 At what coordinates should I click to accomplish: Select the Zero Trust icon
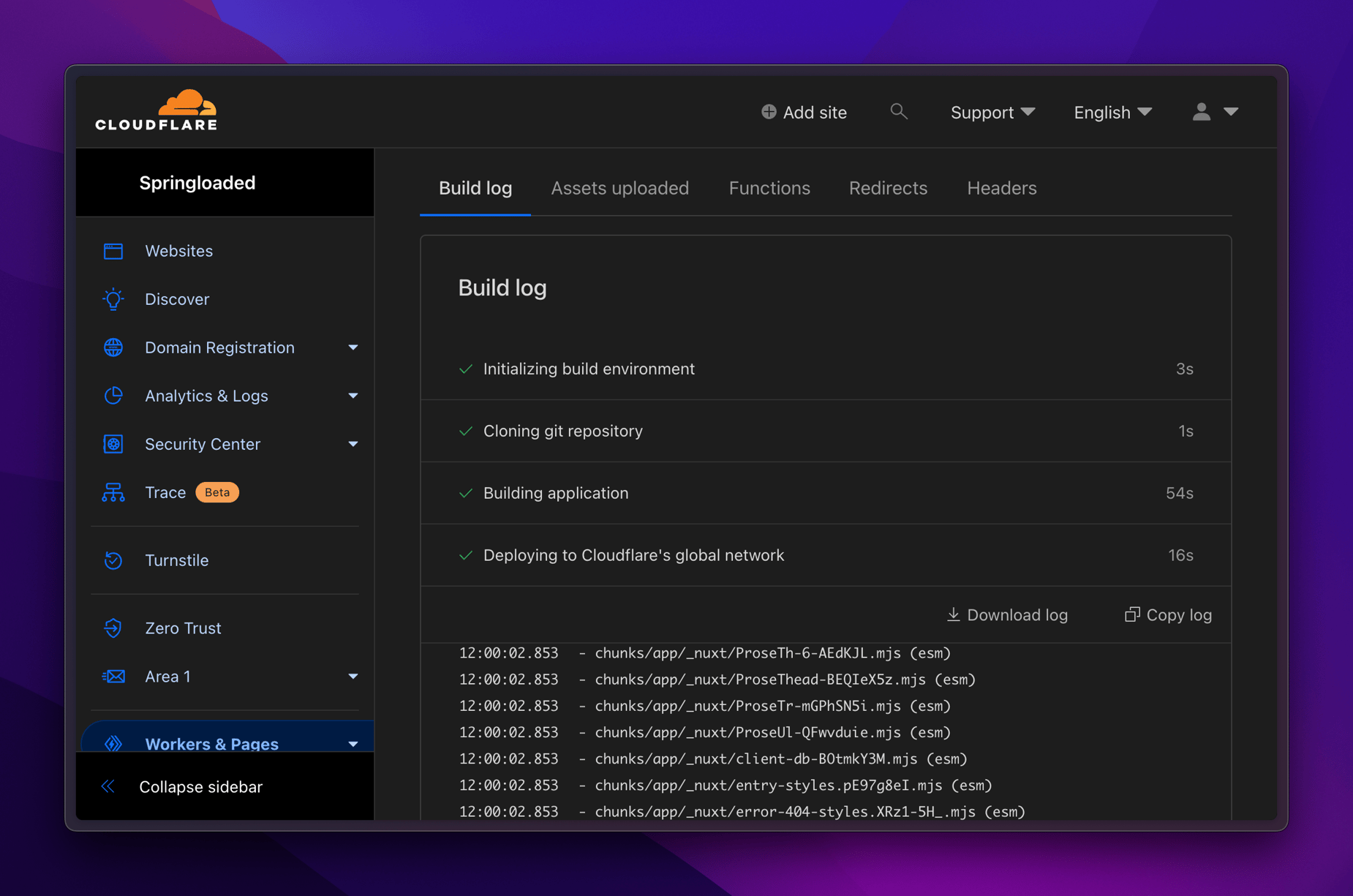click(x=113, y=628)
